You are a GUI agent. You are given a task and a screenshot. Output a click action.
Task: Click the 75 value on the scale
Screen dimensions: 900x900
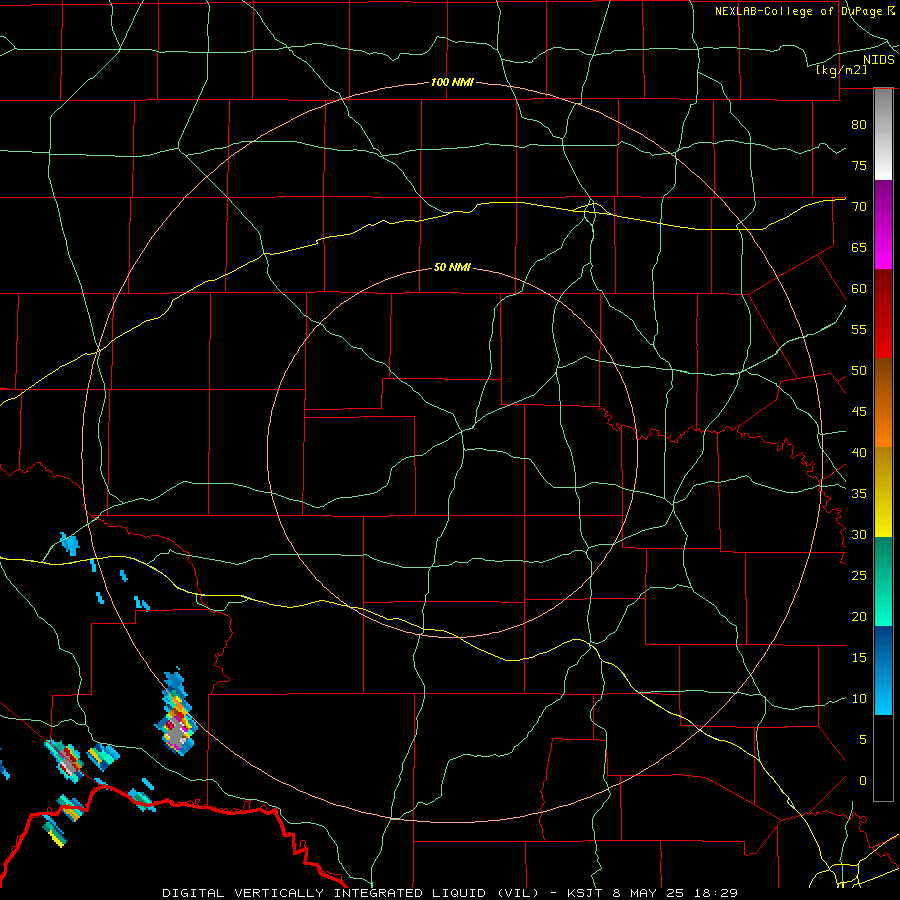point(859,165)
